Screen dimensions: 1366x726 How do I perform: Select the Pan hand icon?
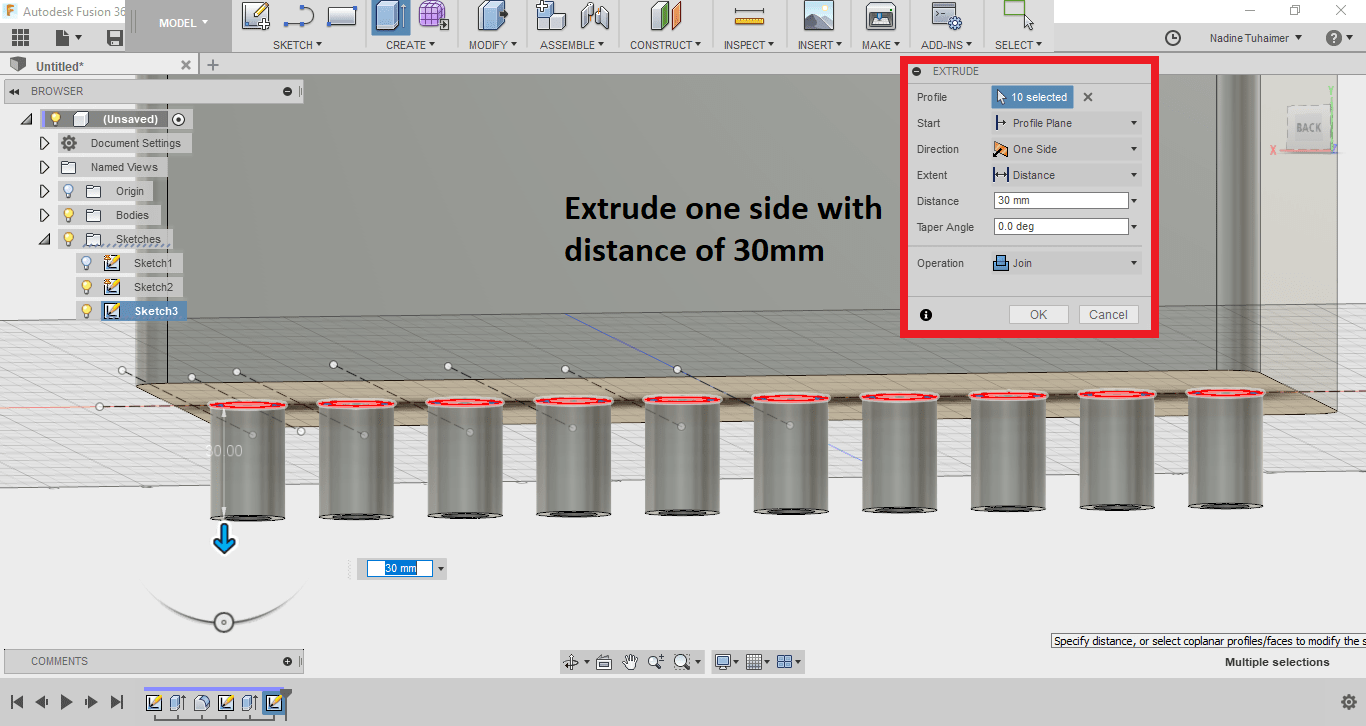pyautogui.click(x=630, y=662)
